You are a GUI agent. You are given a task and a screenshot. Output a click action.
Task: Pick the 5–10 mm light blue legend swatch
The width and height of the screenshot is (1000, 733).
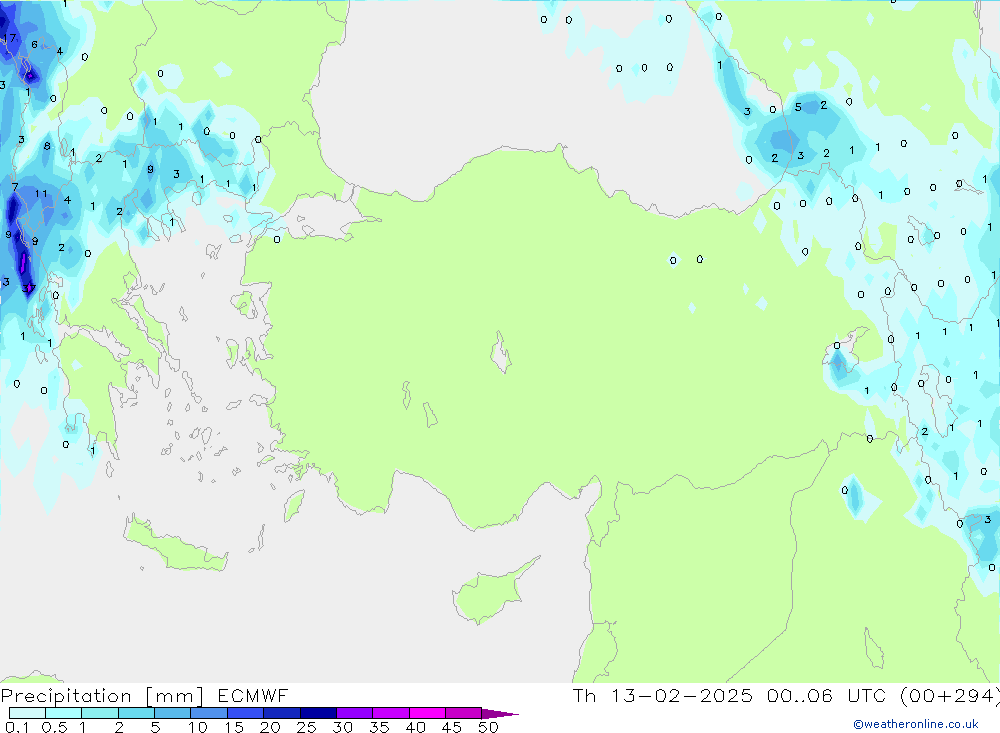[172, 713]
